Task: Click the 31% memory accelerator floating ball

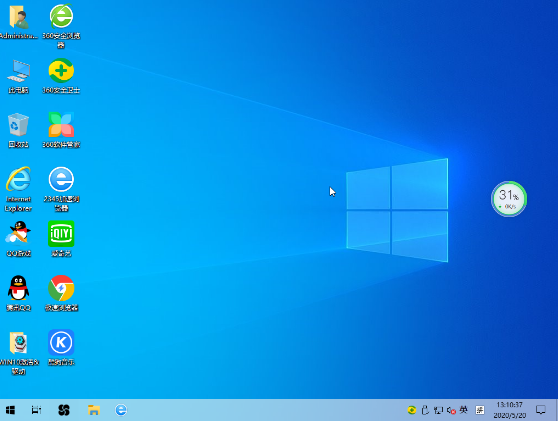Action: [x=509, y=199]
